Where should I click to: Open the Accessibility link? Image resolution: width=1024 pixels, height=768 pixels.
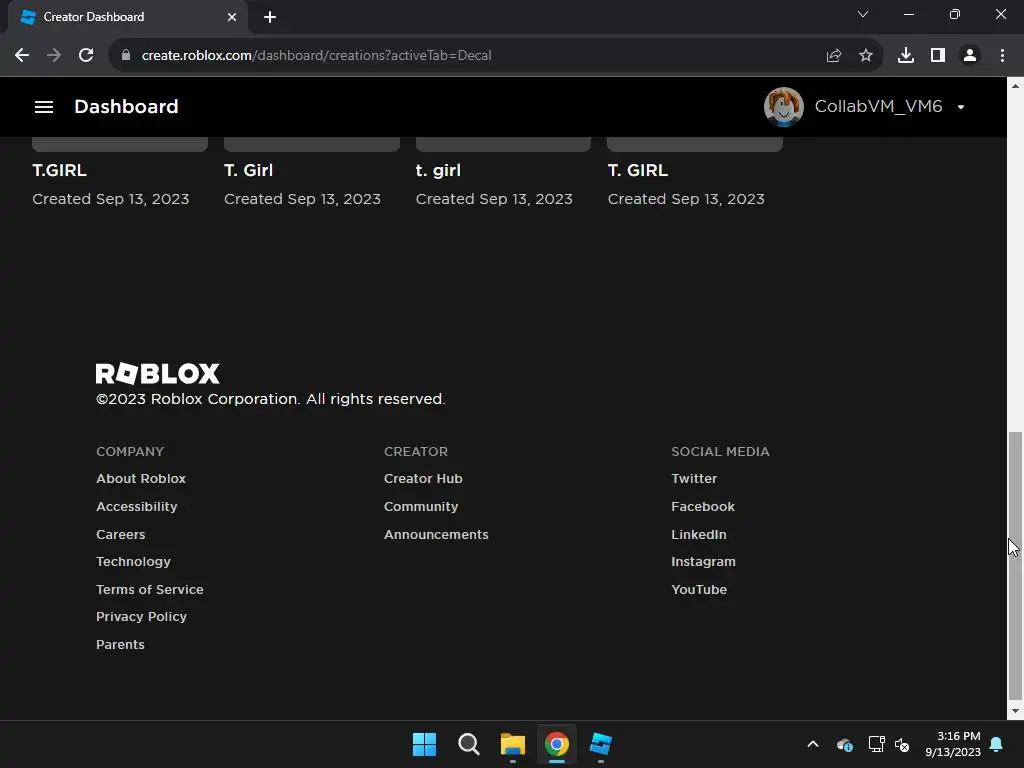136,507
